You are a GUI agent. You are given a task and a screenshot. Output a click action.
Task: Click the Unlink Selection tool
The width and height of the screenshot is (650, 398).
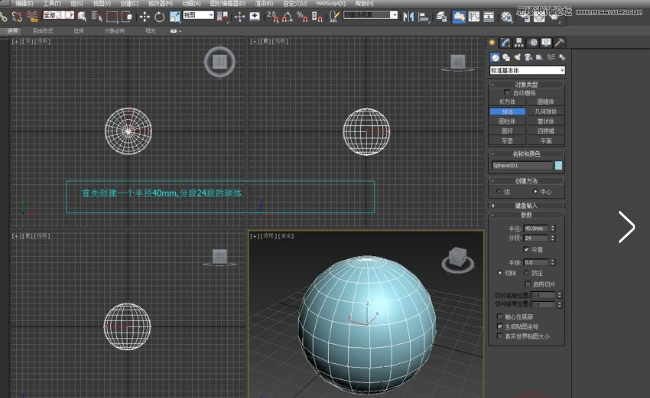coord(17,17)
